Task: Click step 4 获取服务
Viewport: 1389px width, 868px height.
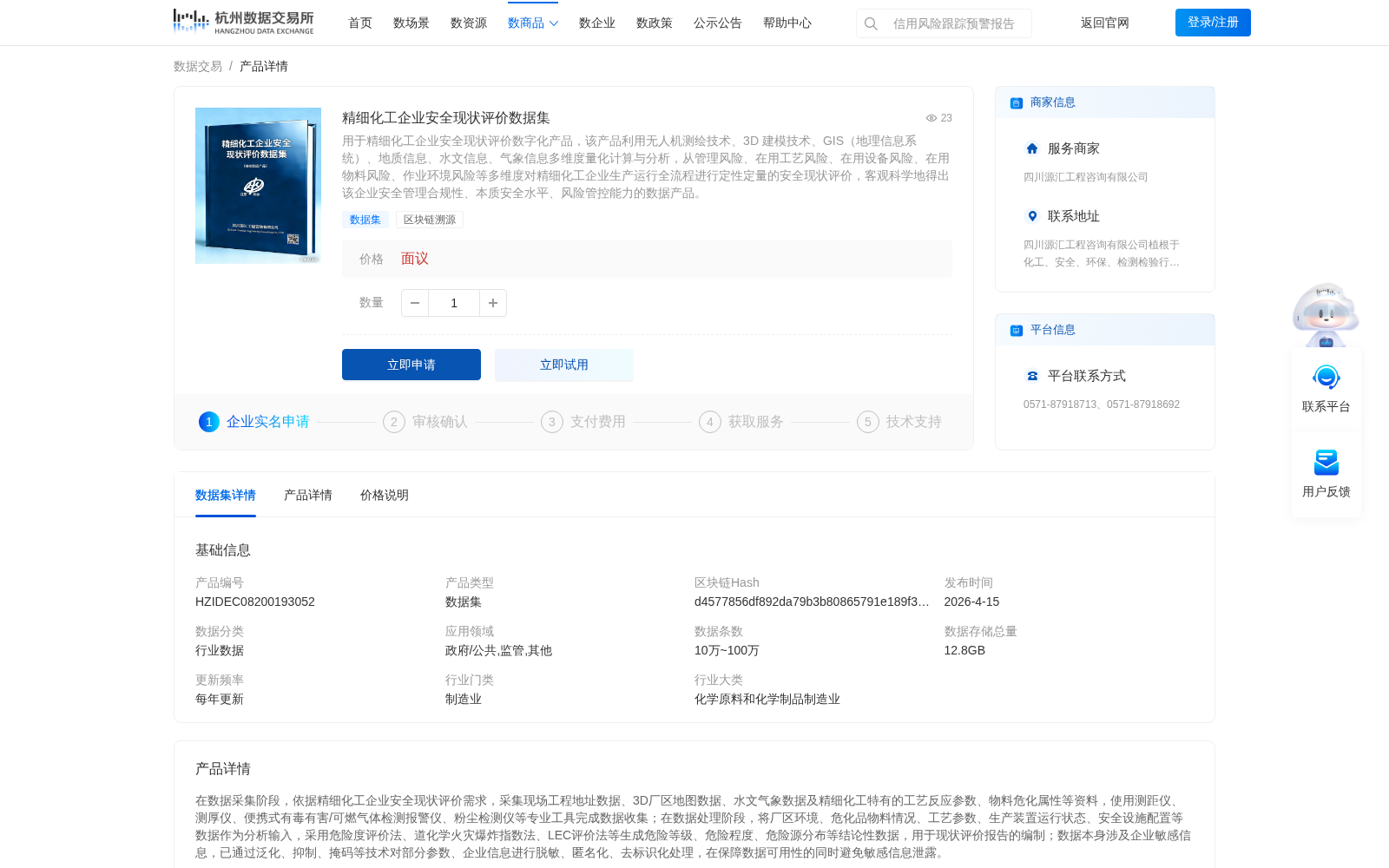Action: pyautogui.click(x=741, y=422)
